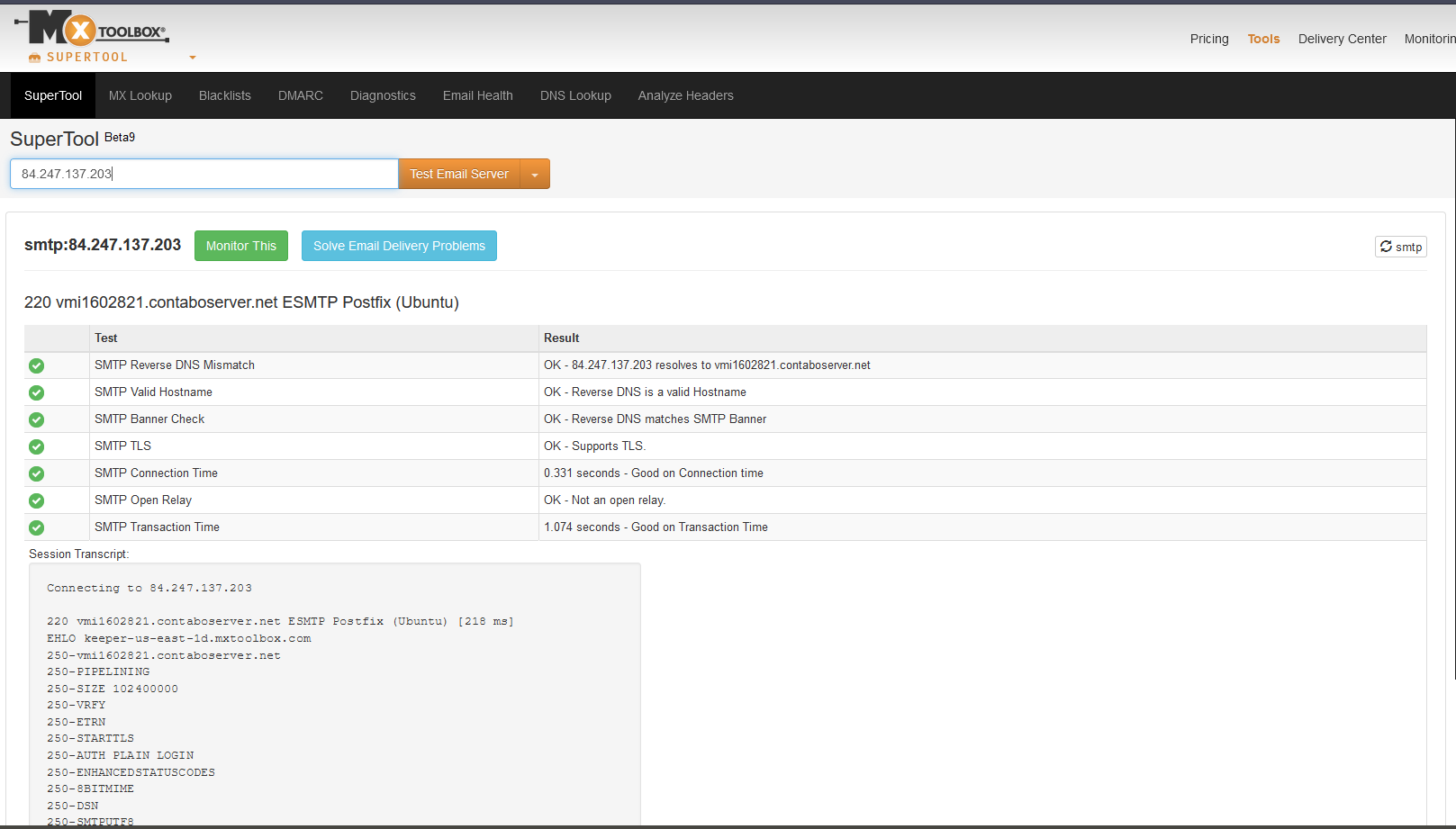Click transcript line '250-ETRN'
This screenshot has height=829, width=1456.
pos(77,723)
